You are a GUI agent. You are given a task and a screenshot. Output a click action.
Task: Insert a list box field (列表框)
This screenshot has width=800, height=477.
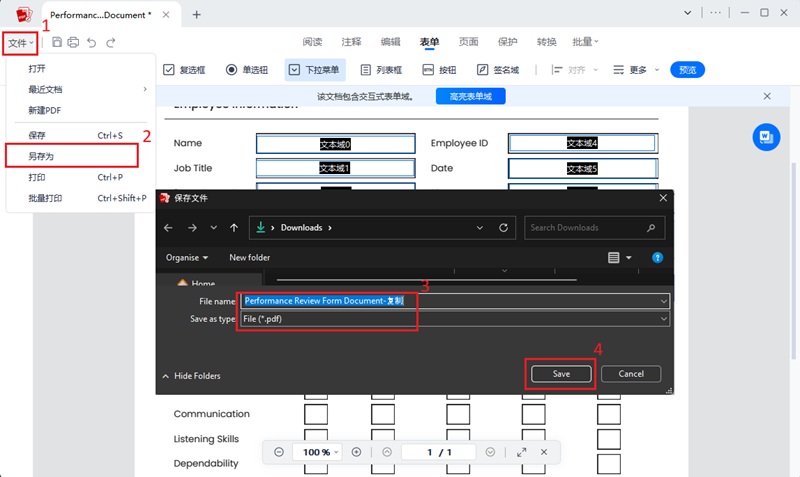coord(381,70)
